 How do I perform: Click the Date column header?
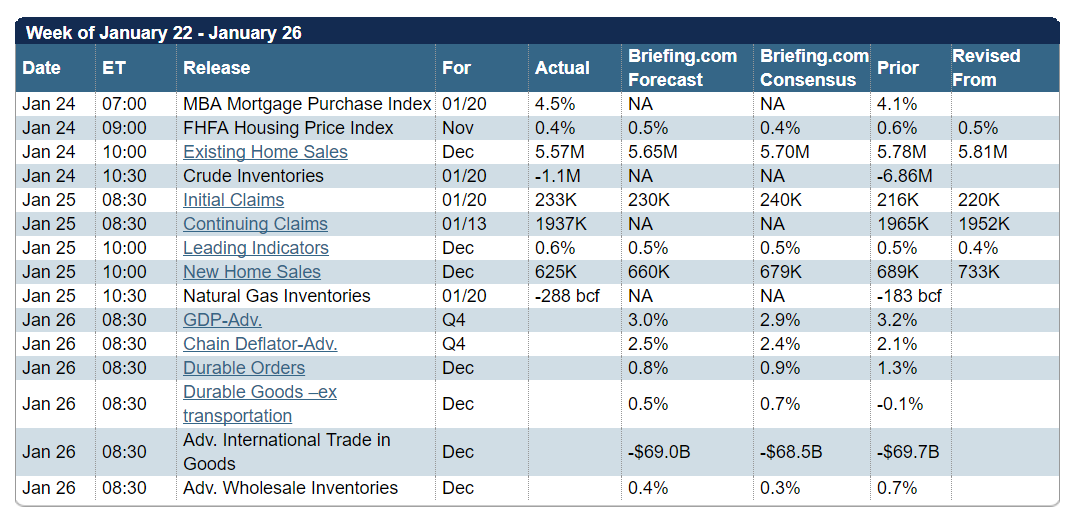click(41, 68)
